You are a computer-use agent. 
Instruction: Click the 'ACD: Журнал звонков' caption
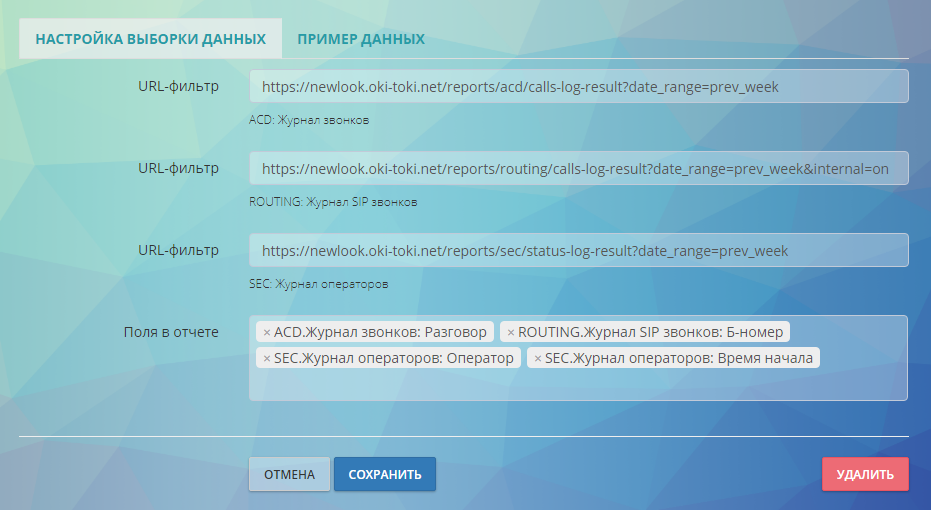[x=309, y=120]
